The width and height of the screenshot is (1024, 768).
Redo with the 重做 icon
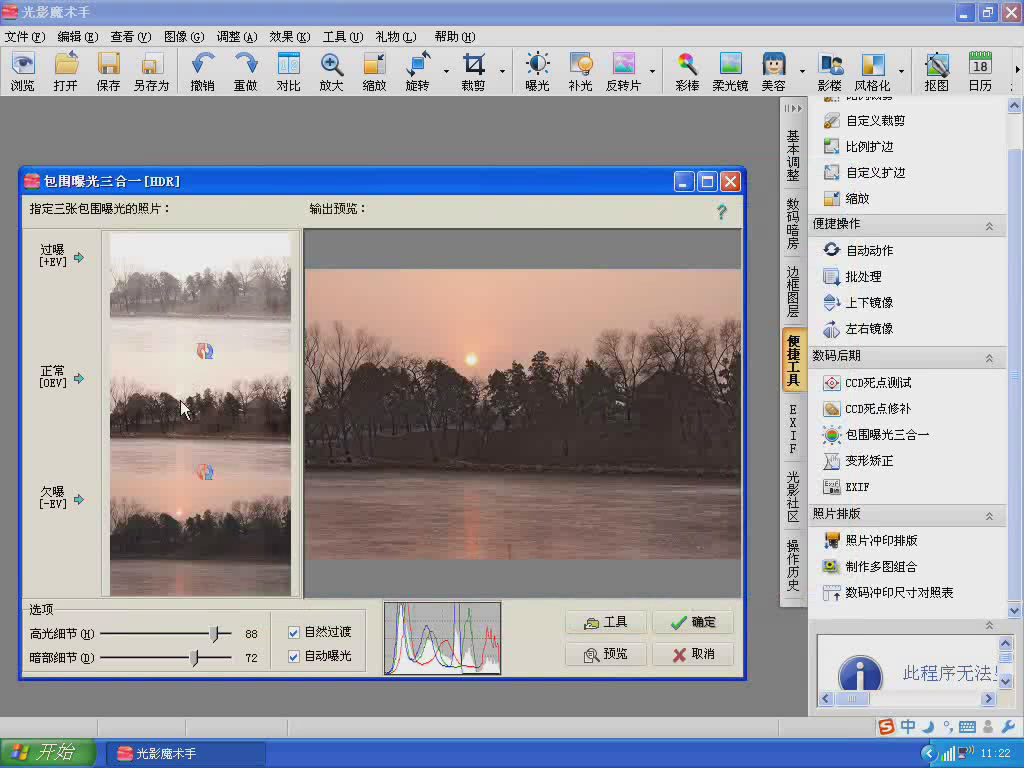point(246,71)
